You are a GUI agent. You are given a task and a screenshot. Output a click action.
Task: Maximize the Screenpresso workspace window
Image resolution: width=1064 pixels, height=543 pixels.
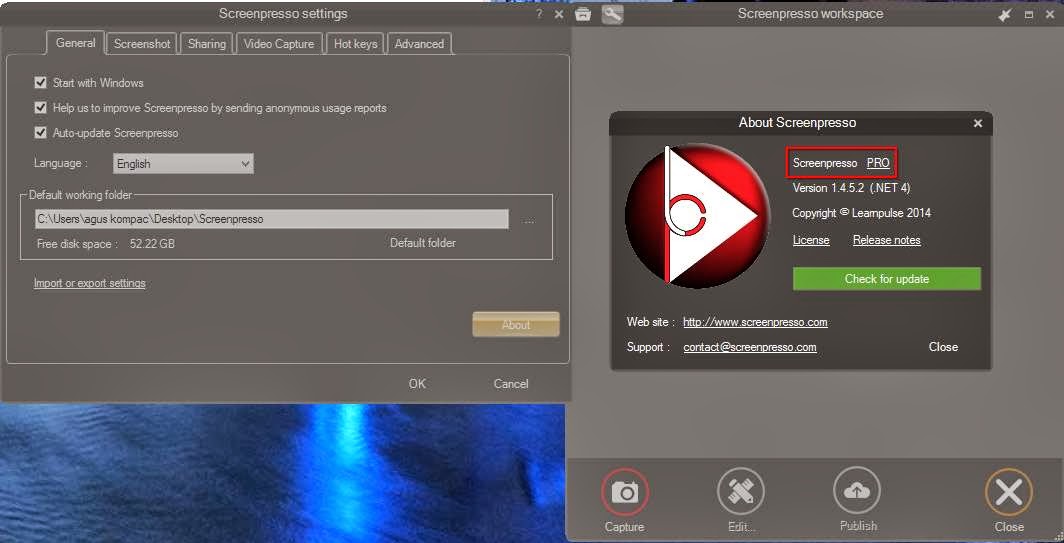pyautogui.click(x=1029, y=14)
